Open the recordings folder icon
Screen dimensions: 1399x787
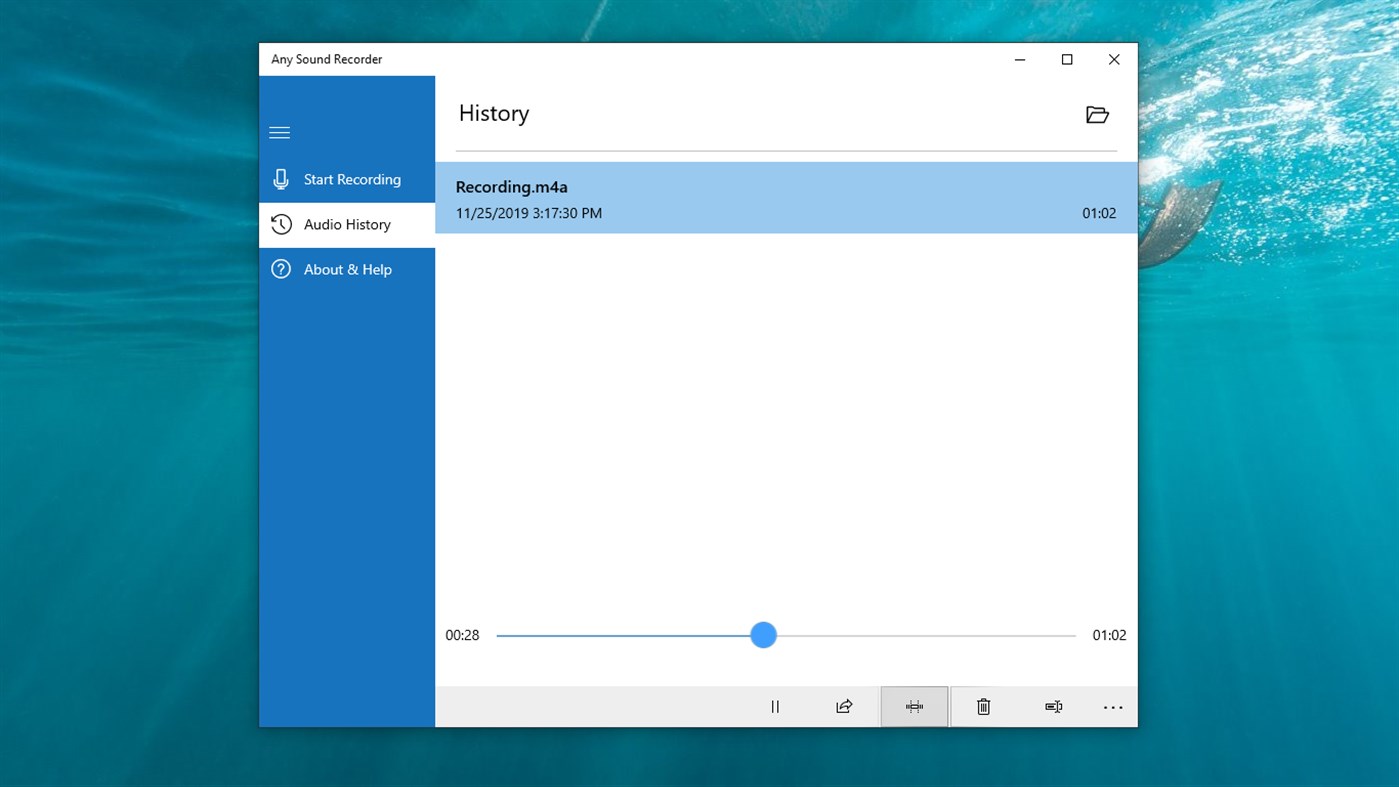tap(1097, 114)
